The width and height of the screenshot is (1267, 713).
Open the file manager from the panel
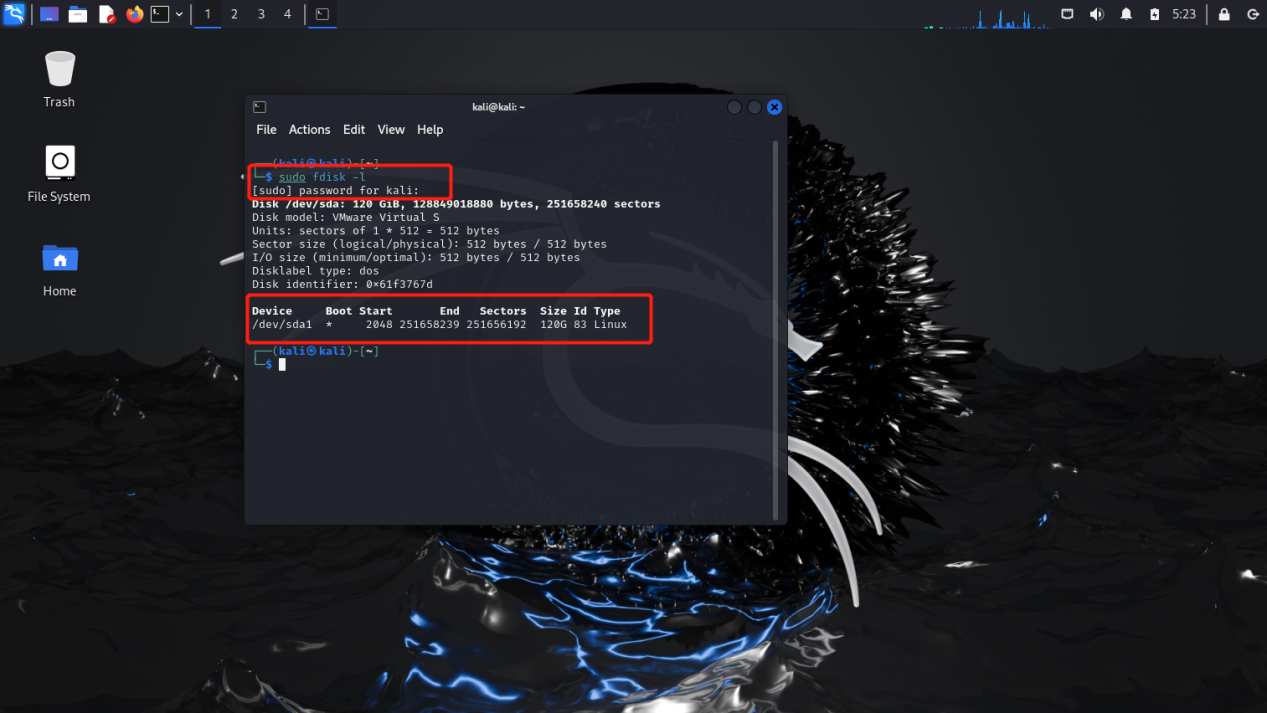(x=78, y=15)
